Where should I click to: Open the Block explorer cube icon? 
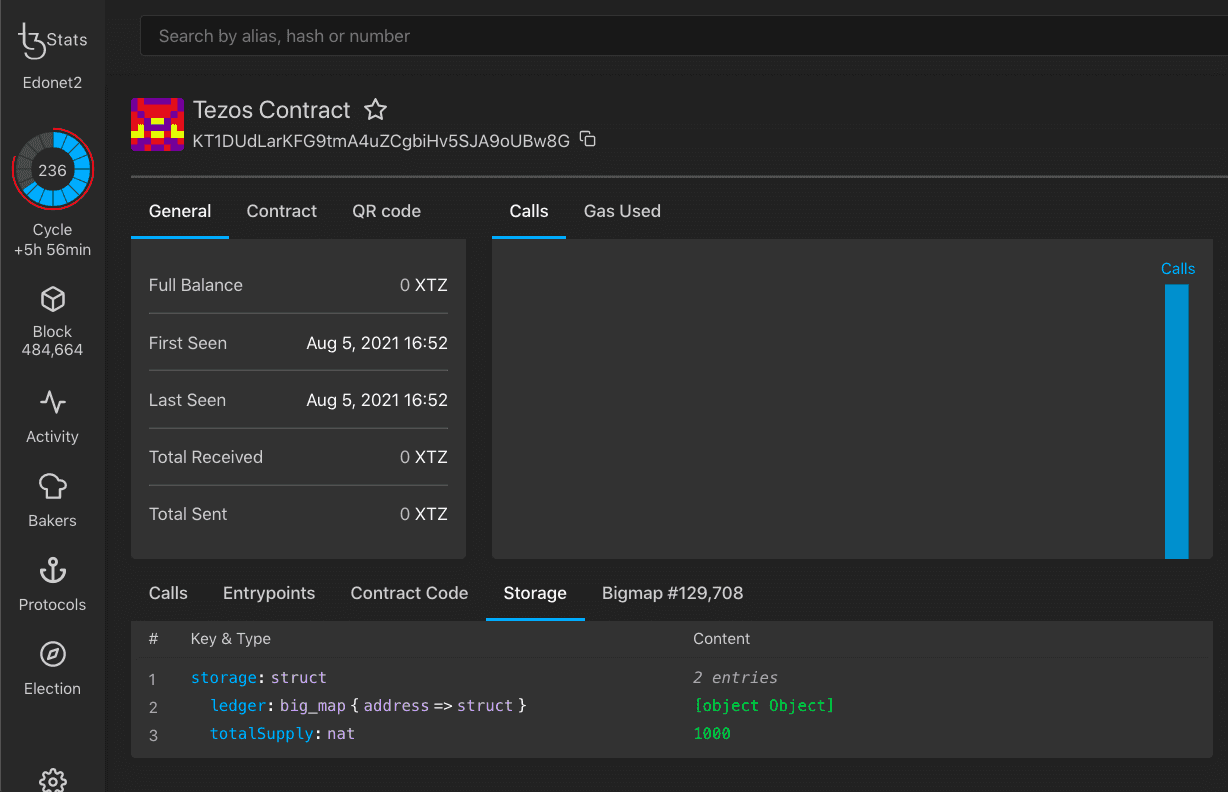(52, 299)
